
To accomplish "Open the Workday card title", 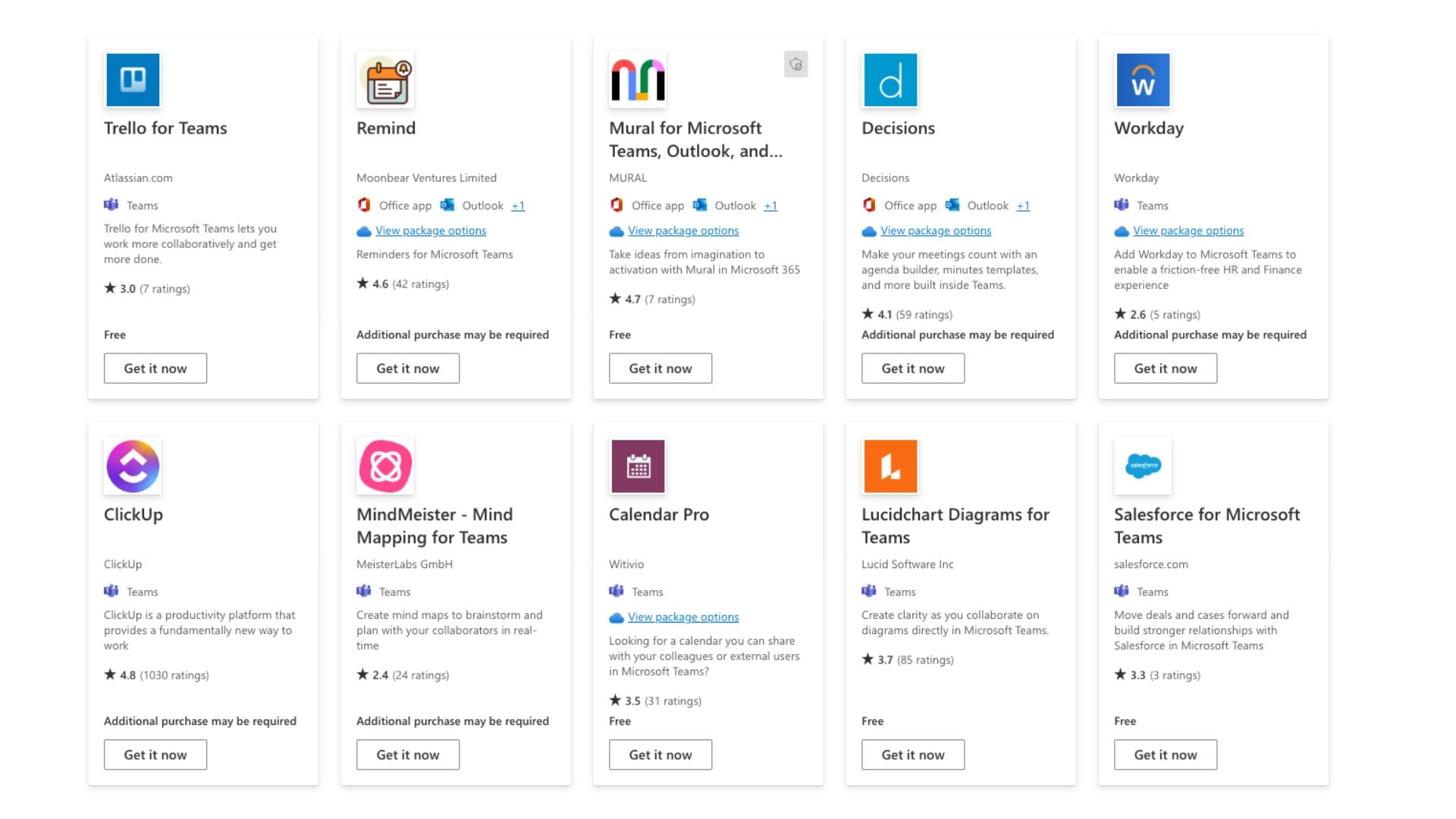I will (x=1149, y=128).
